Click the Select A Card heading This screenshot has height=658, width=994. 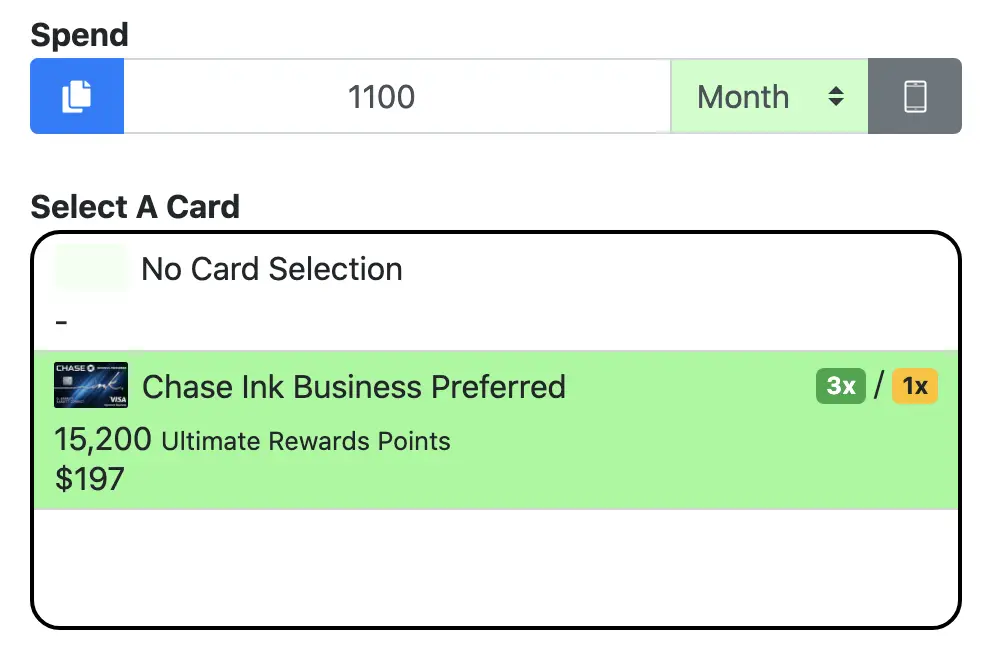coord(135,207)
